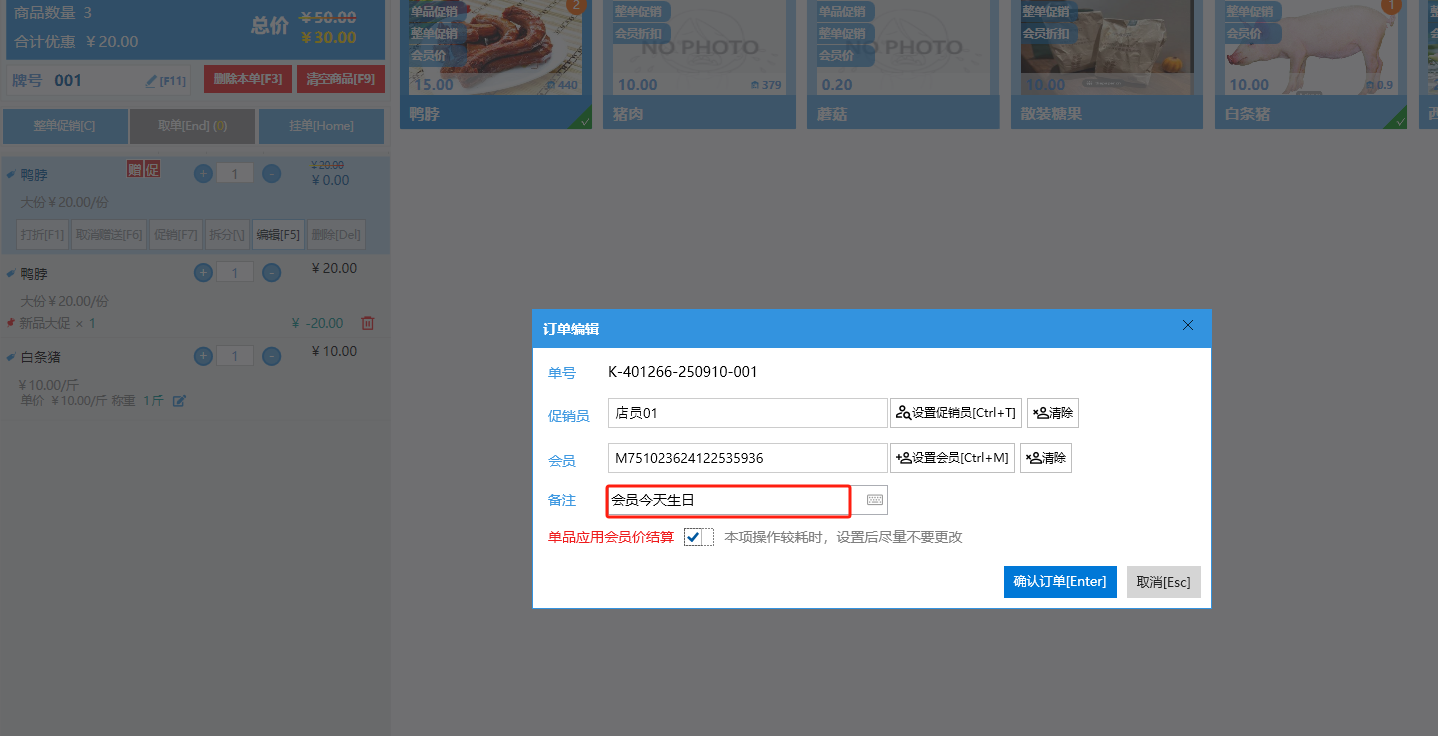Confirm the order with 确认订单 button
Screen dimensions: 1438x736
click(1059, 582)
